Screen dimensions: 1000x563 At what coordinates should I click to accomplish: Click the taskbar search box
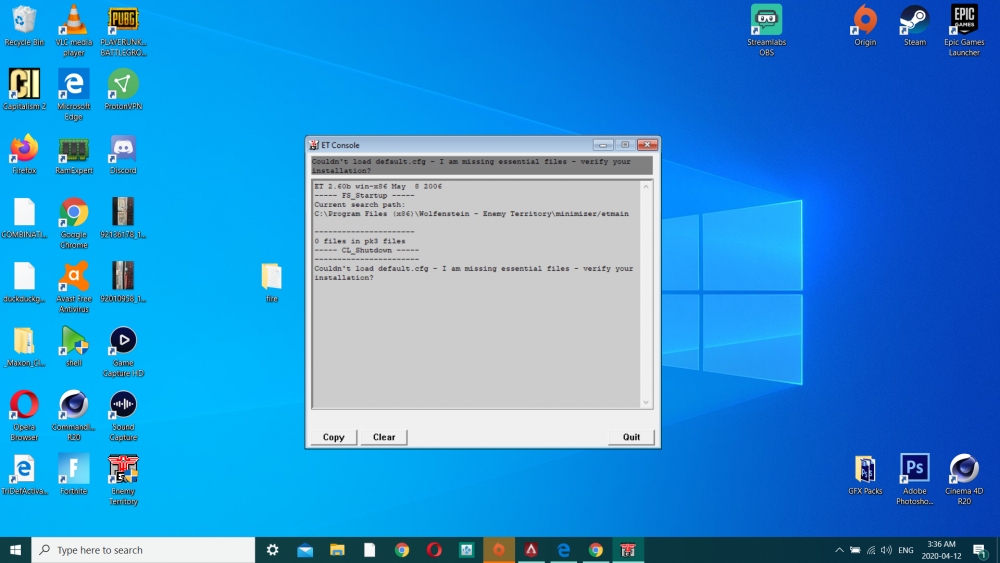tap(143, 550)
